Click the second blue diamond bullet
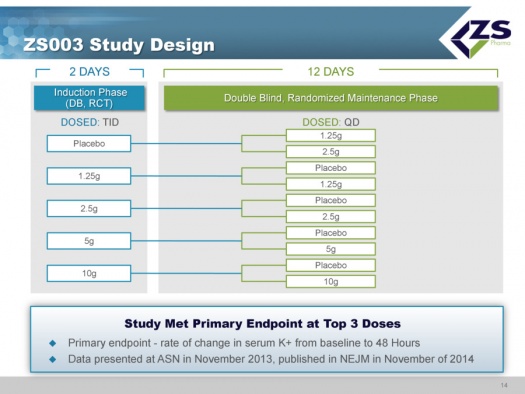 (53, 359)
